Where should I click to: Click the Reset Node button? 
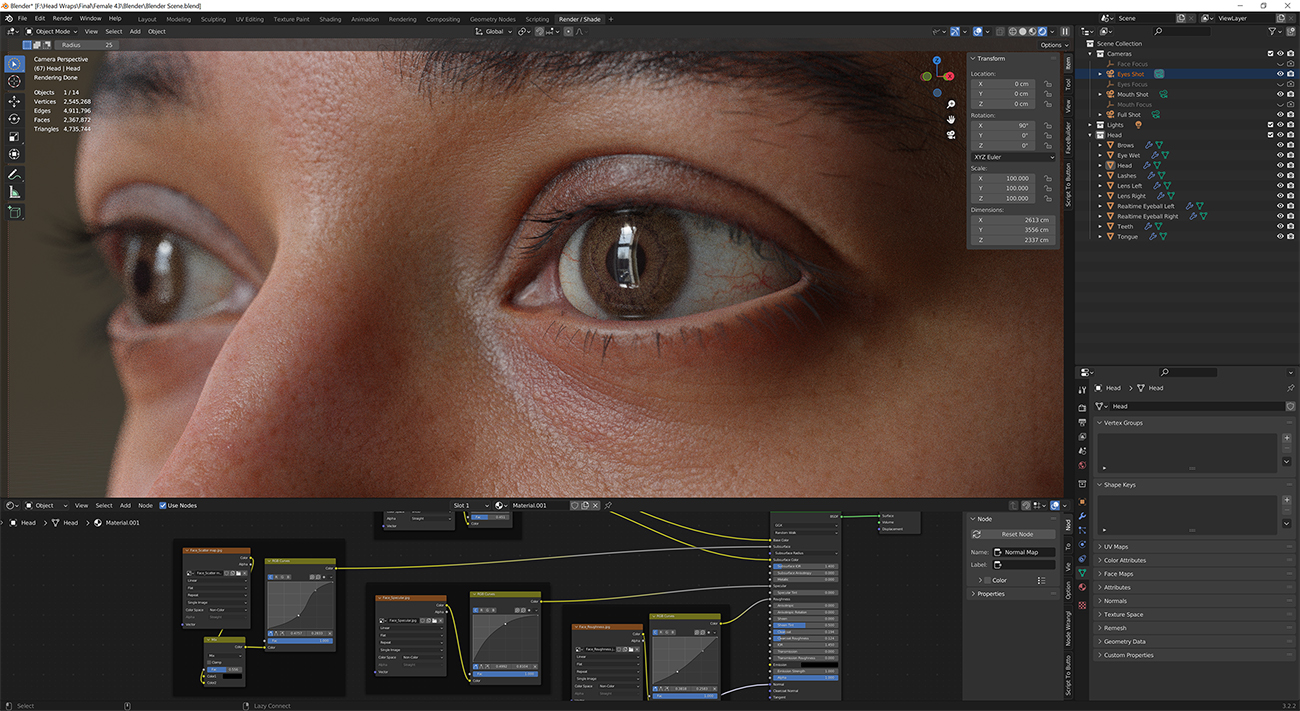(x=1013, y=533)
